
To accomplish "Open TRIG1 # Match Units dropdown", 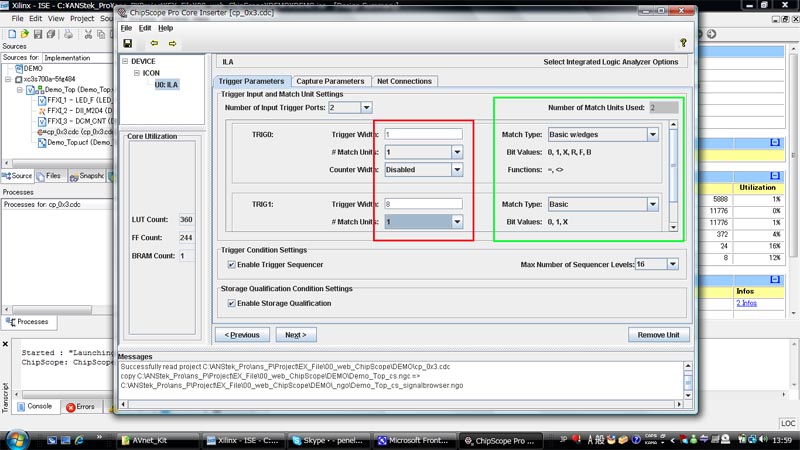I will [457, 222].
